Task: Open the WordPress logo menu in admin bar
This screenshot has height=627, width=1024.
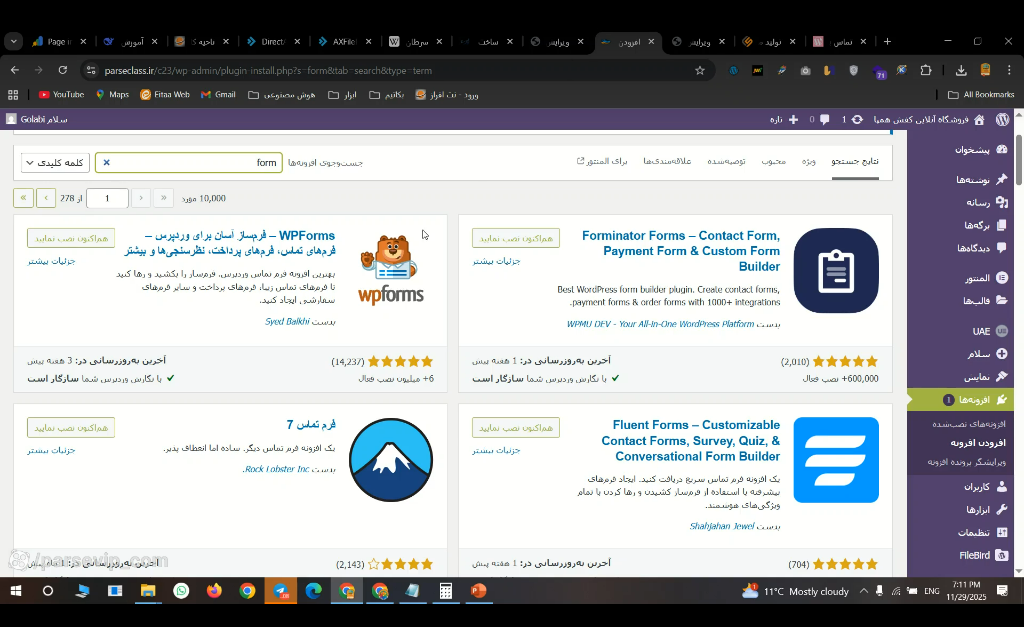Action: pos(1002,120)
